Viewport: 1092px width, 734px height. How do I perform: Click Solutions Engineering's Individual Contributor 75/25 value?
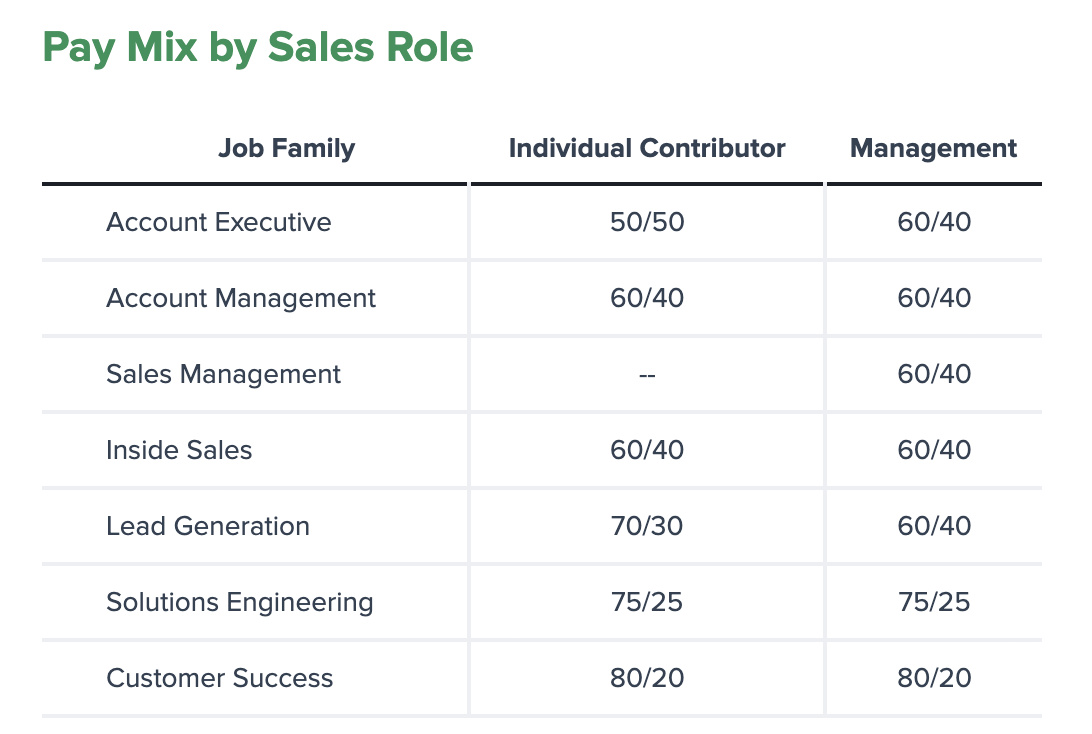(647, 602)
